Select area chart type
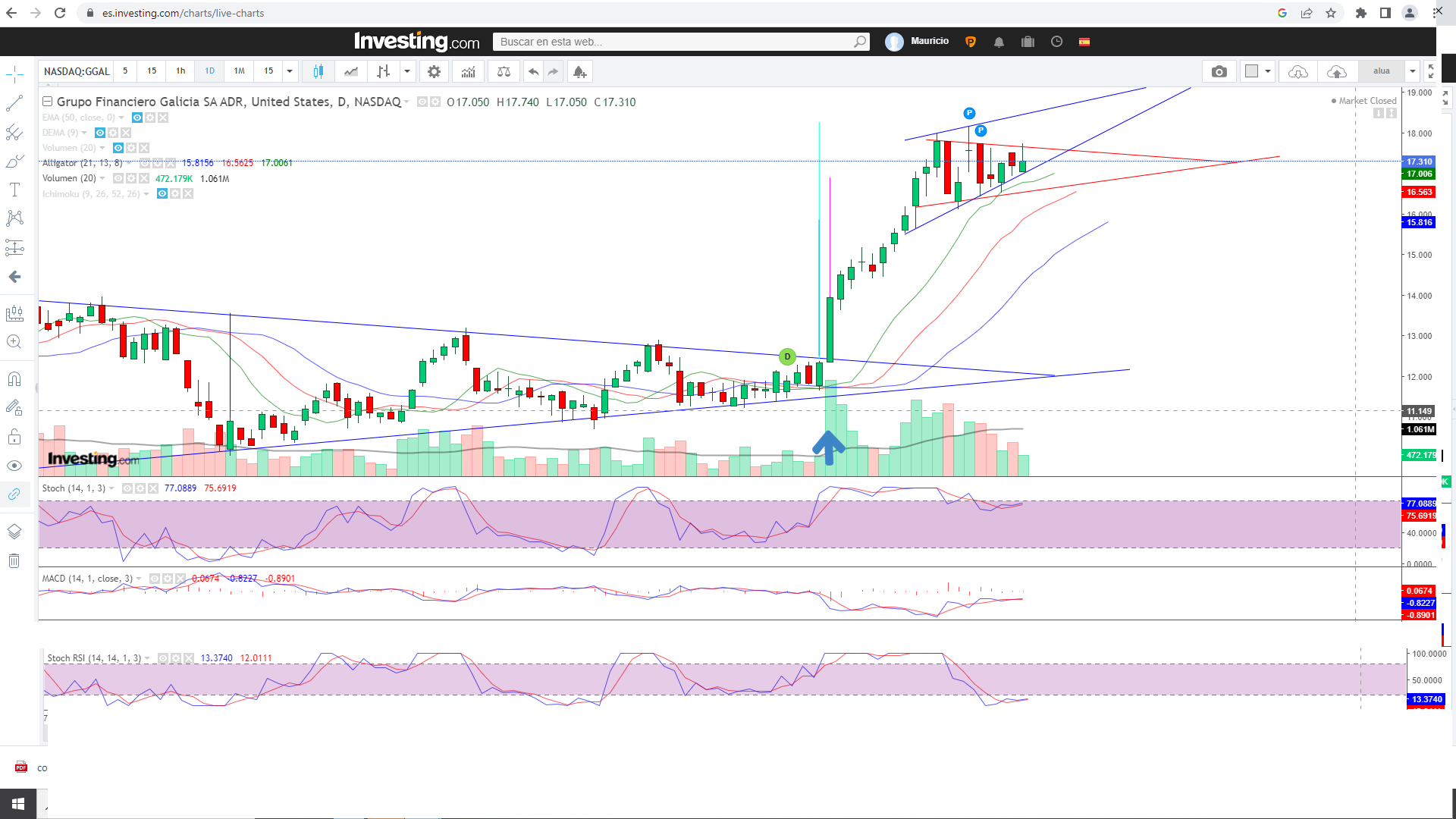The width and height of the screenshot is (1456, 819). pyautogui.click(x=351, y=71)
